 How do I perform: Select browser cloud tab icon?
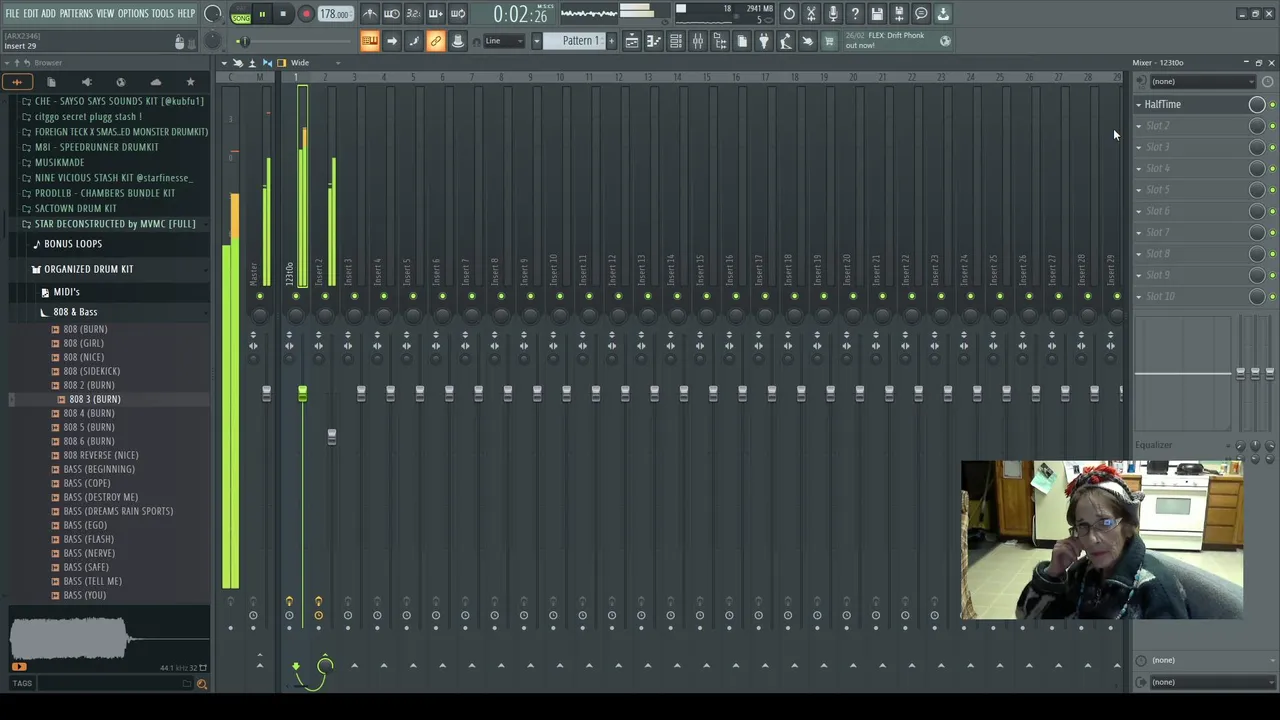pos(156,82)
